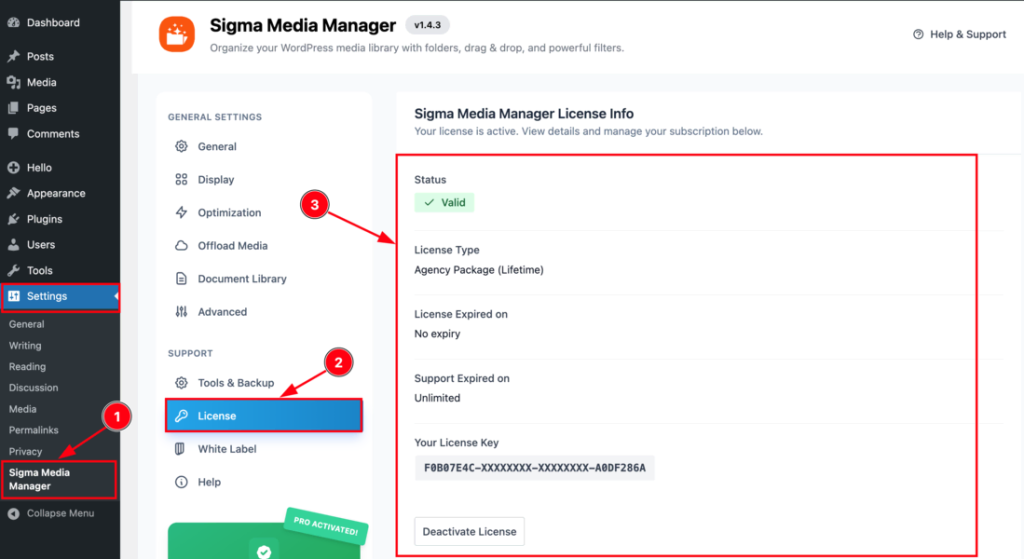Click the Settings sliders icon
This screenshot has width=1024, height=559.
14,296
